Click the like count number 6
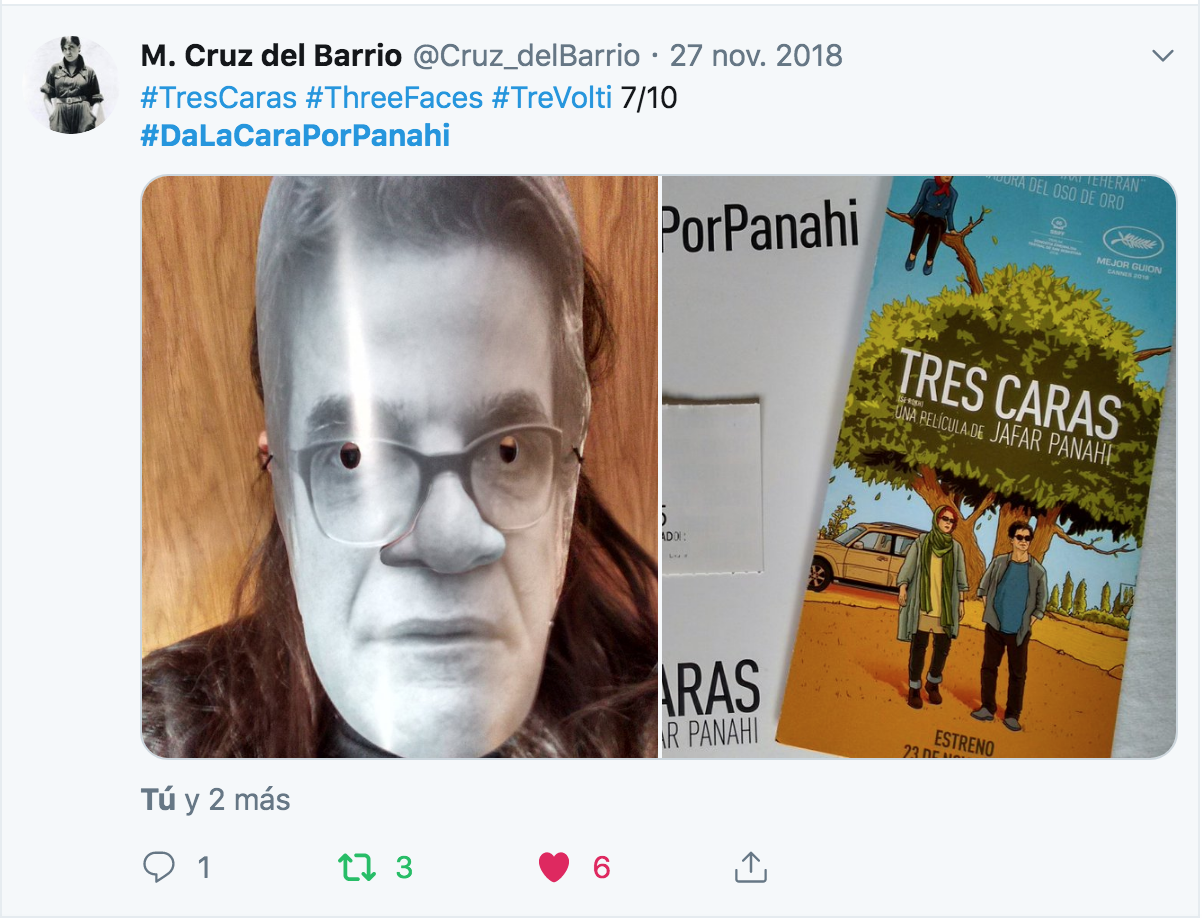The height and width of the screenshot is (918, 1202). pos(601,867)
